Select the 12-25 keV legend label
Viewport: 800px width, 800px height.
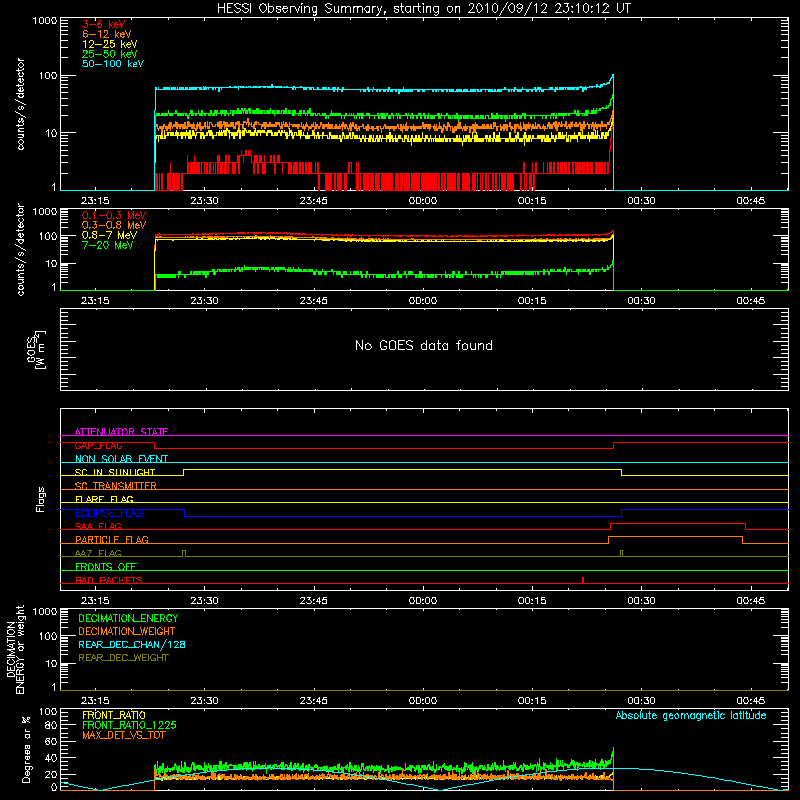109,44
